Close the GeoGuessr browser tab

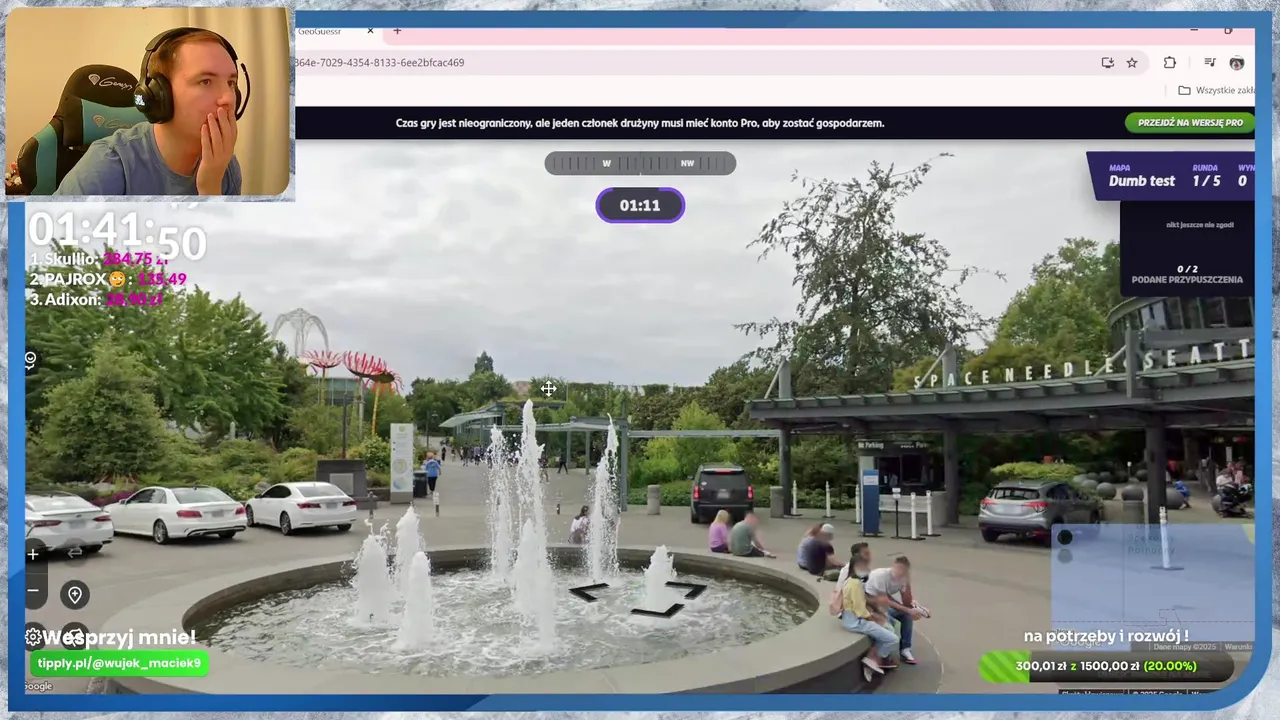(370, 31)
